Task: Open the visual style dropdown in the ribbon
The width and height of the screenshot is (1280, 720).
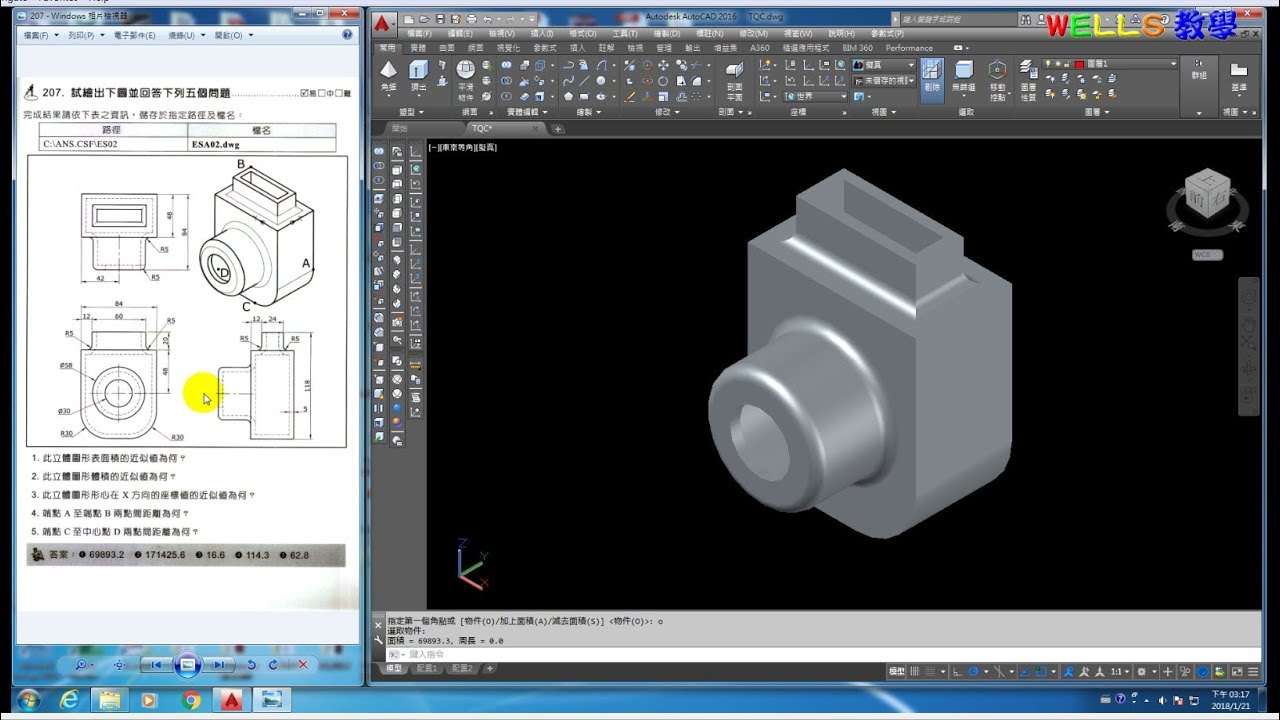Action: pyautogui.click(x=884, y=65)
